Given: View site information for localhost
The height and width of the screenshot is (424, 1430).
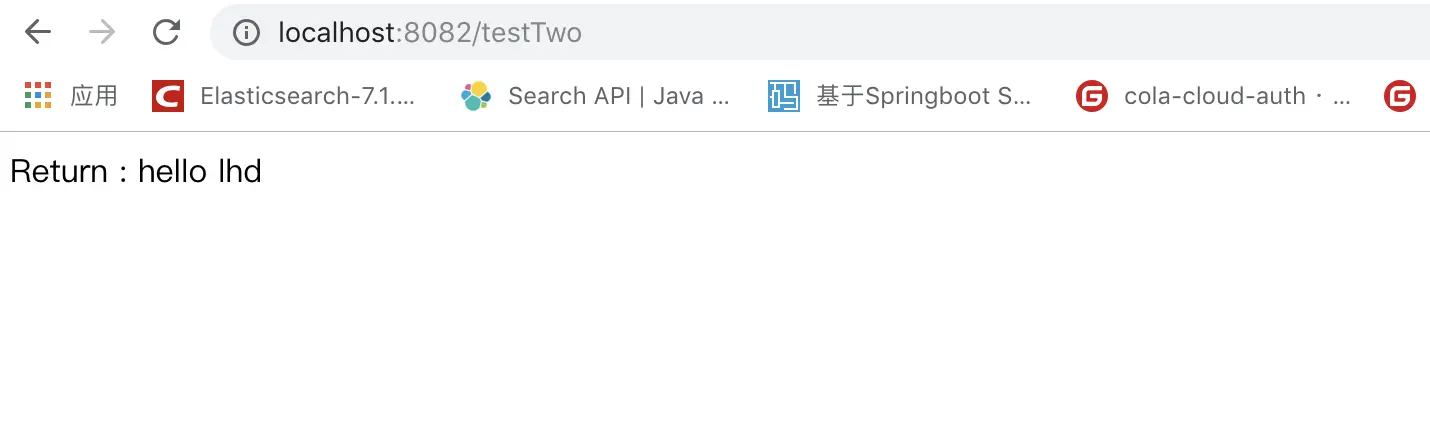Looking at the screenshot, I should click(246, 33).
